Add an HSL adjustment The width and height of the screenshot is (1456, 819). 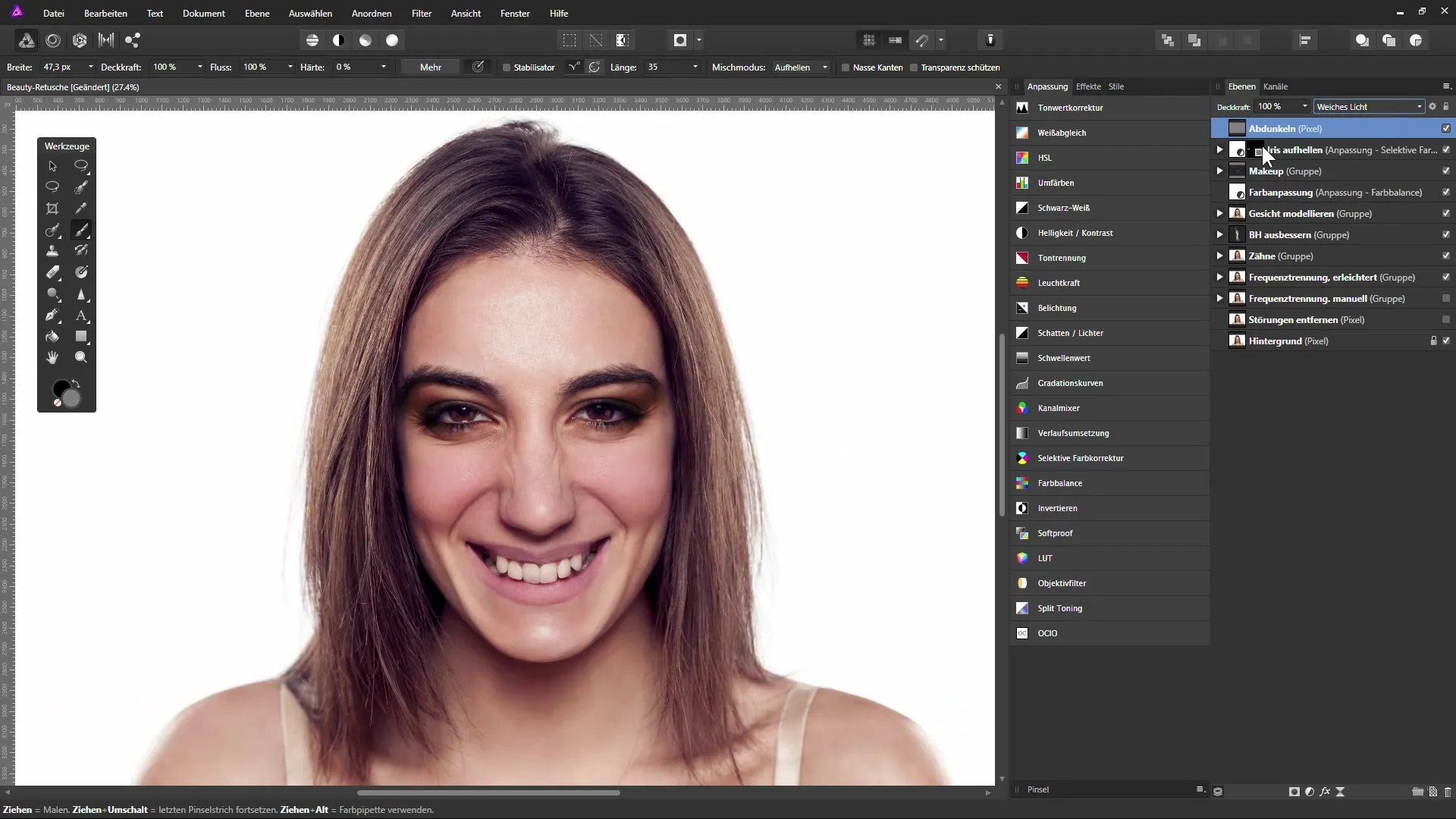coord(1109,158)
